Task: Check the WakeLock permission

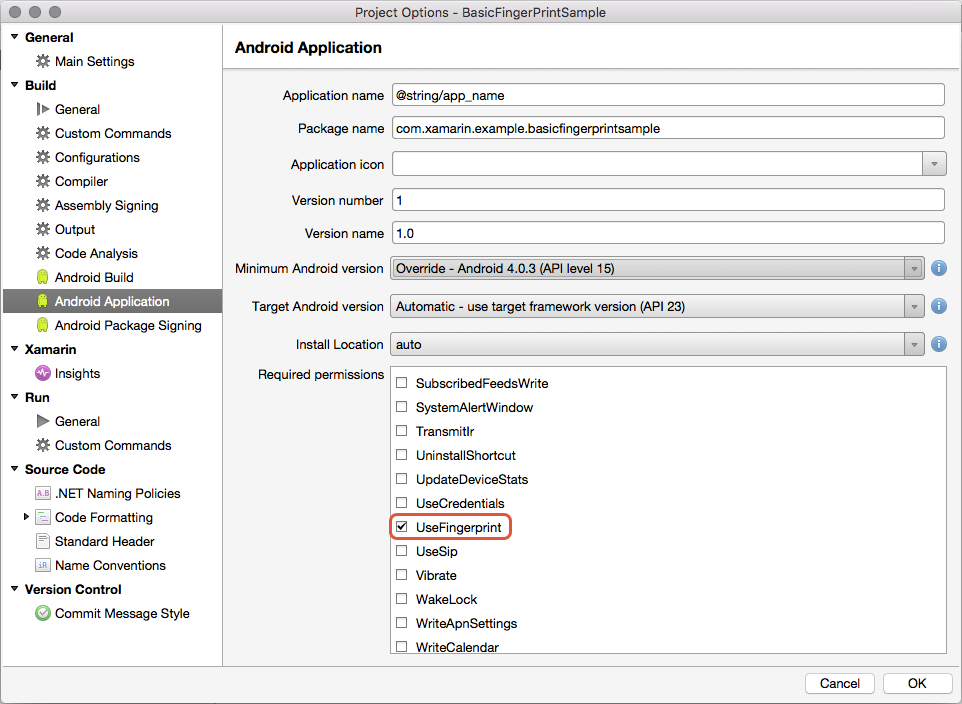Action: 402,599
